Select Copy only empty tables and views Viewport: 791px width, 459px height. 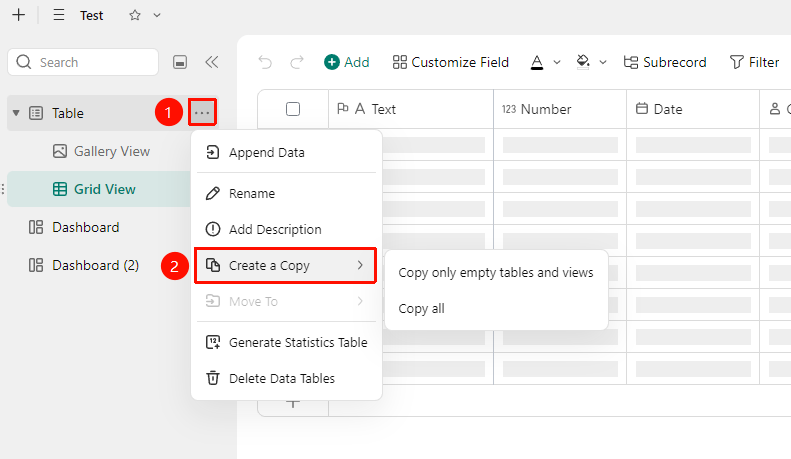tap(496, 272)
